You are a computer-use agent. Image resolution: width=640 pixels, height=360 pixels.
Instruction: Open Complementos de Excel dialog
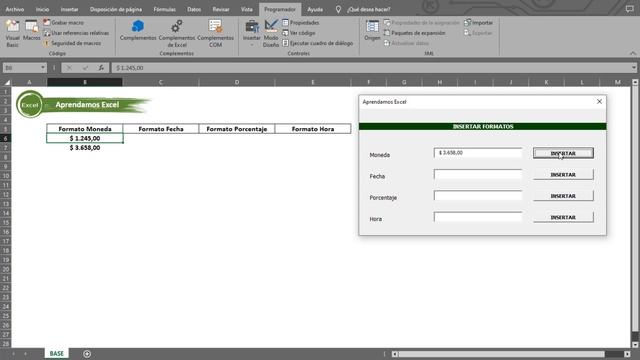coord(177,33)
